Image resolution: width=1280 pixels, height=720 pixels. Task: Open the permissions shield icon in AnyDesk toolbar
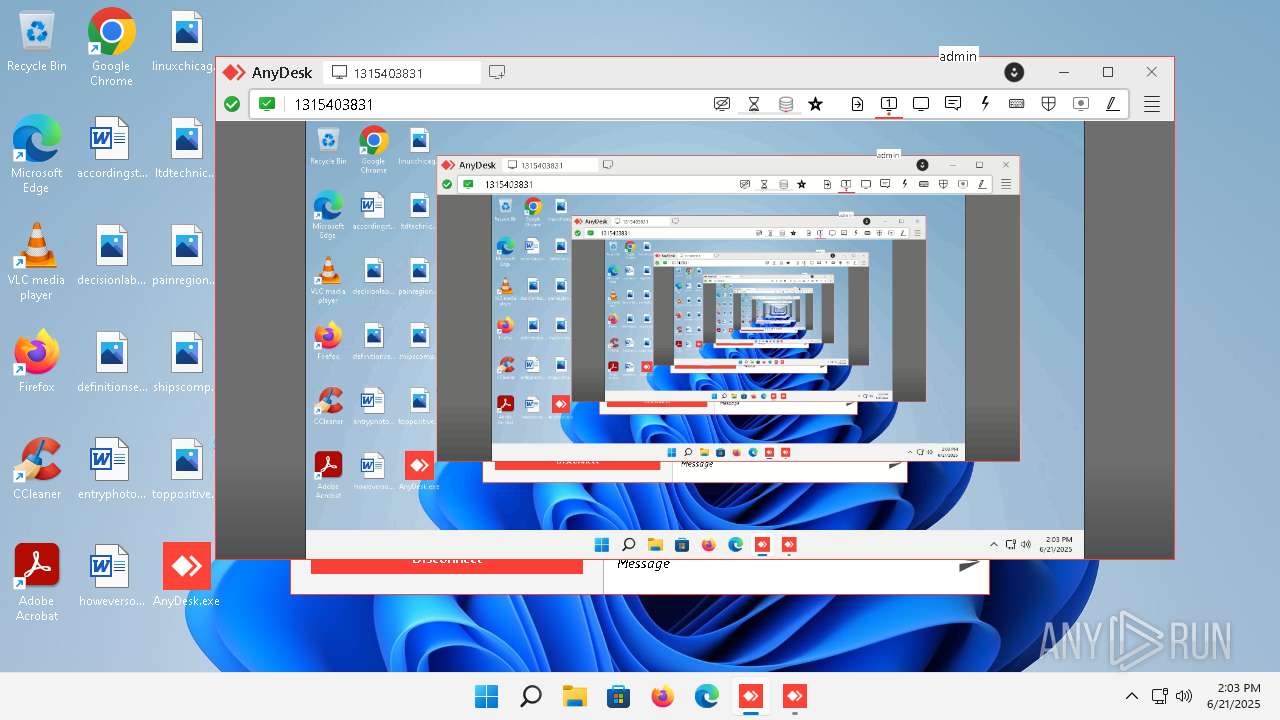pos(1048,104)
